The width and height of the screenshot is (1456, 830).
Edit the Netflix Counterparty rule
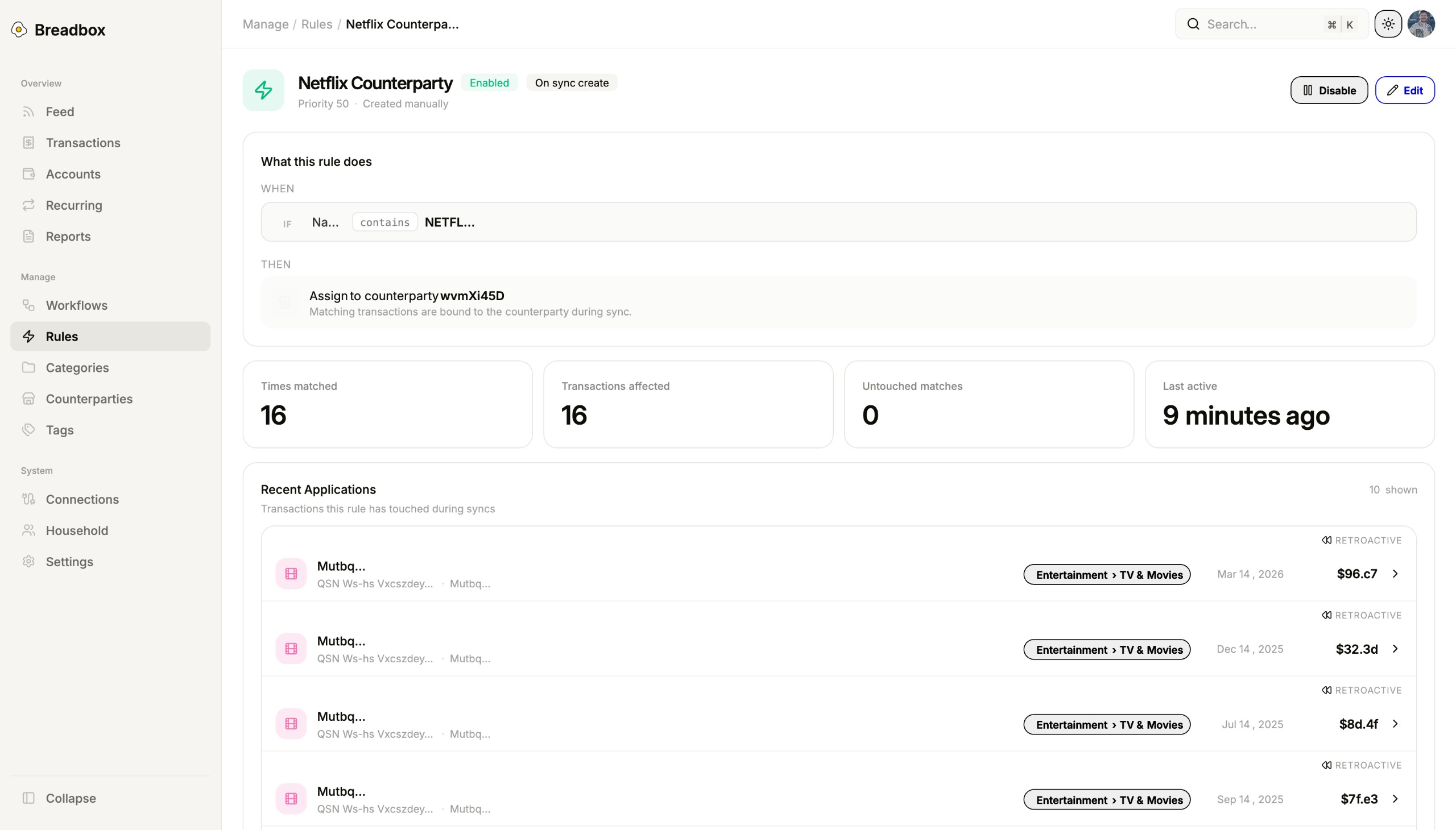[1405, 90]
